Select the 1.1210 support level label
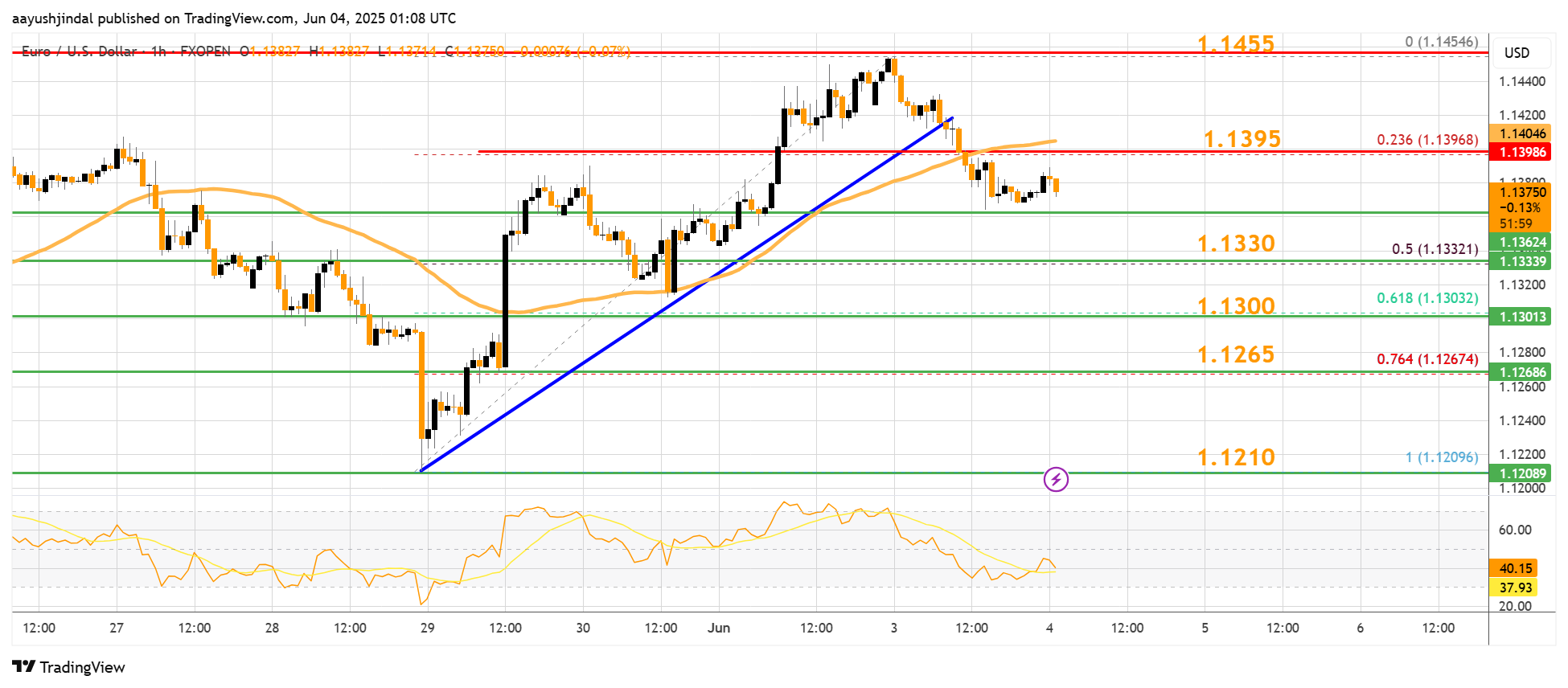1568x688 pixels. 1236,457
